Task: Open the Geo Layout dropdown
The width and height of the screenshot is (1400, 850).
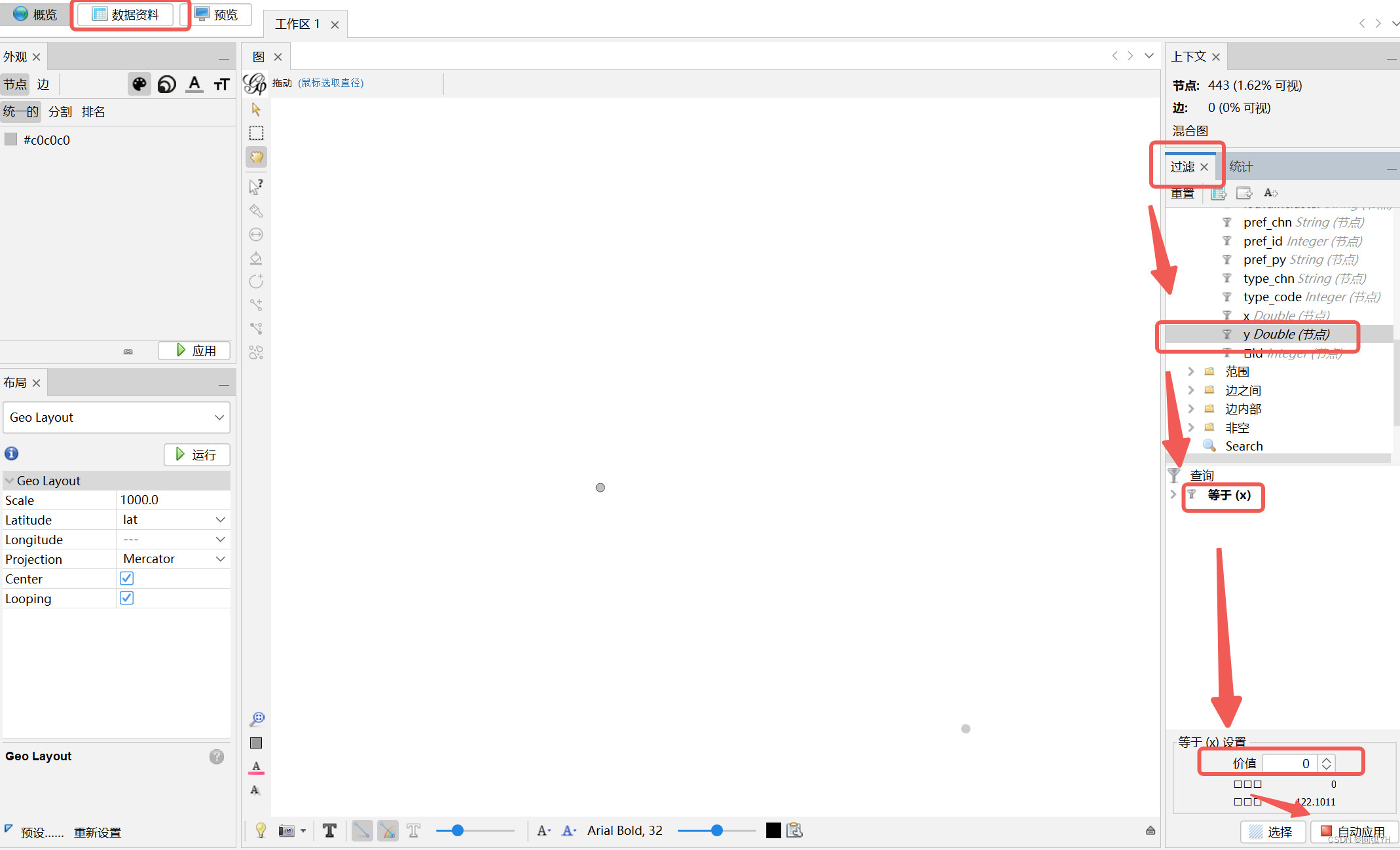Action: (117, 417)
